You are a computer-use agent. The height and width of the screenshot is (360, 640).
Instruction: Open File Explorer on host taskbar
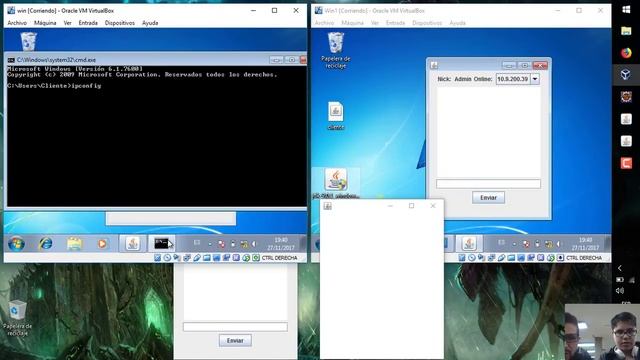pos(626,31)
